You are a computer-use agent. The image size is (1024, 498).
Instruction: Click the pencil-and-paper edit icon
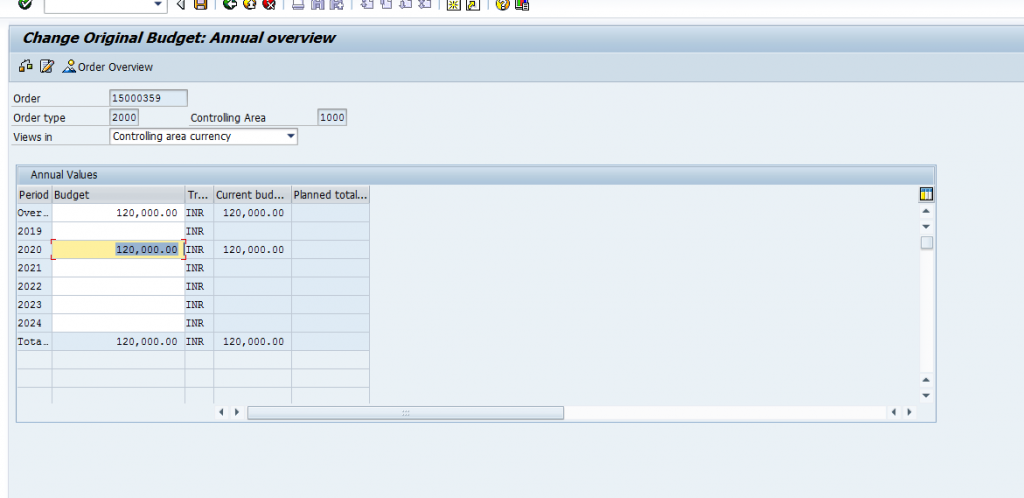pyautogui.click(x=46, y=66)
